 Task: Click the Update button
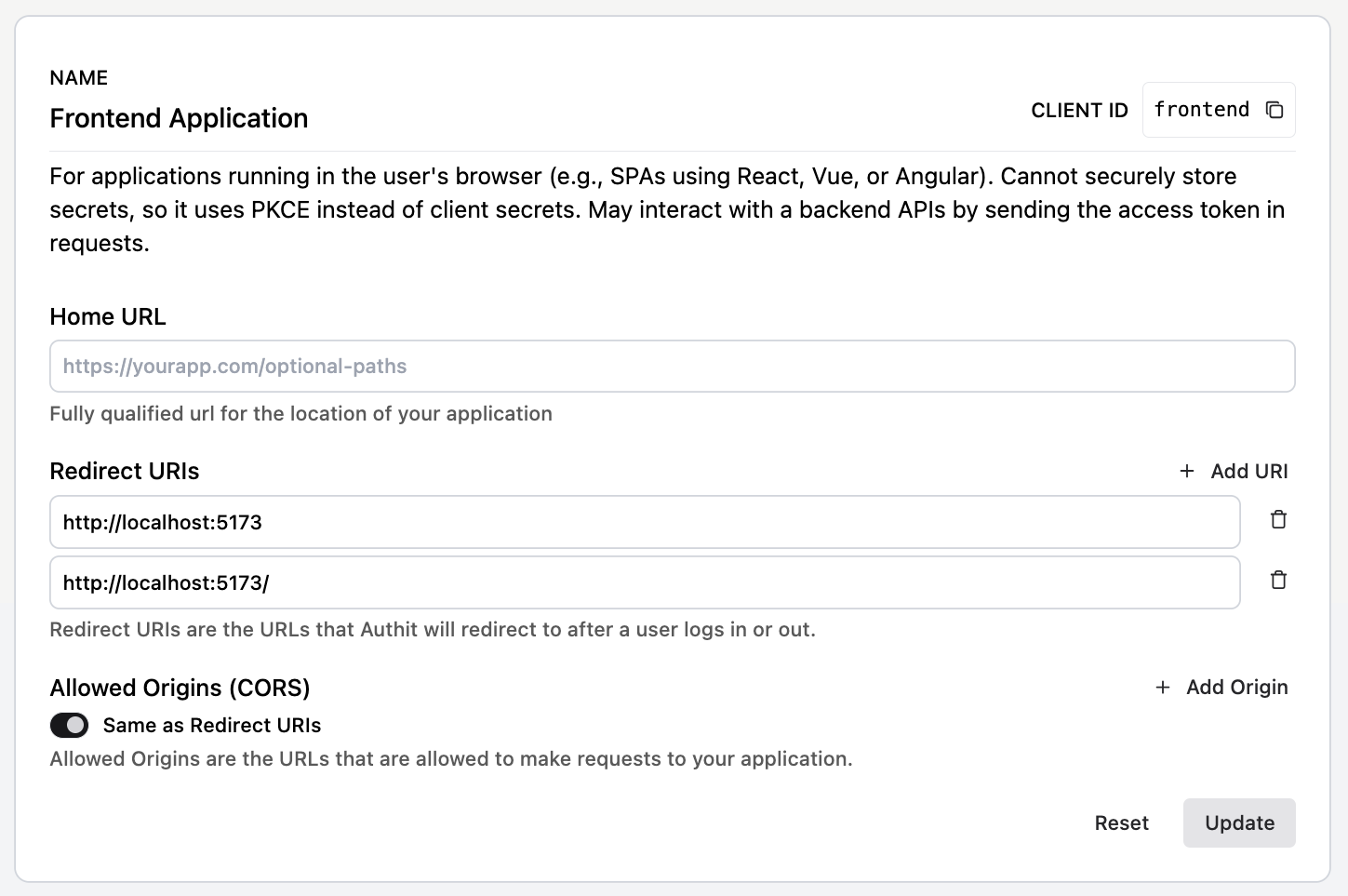tap(1239, 822)
